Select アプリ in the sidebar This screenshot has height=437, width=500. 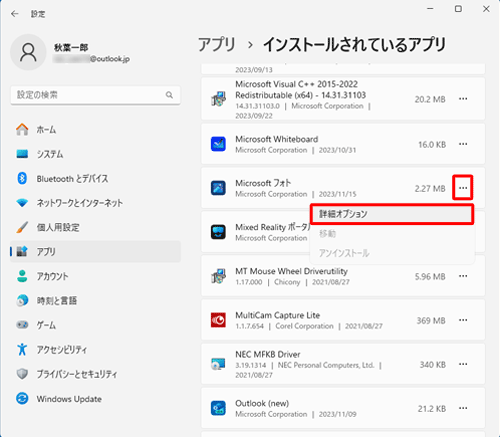click(x=96, y=252)
